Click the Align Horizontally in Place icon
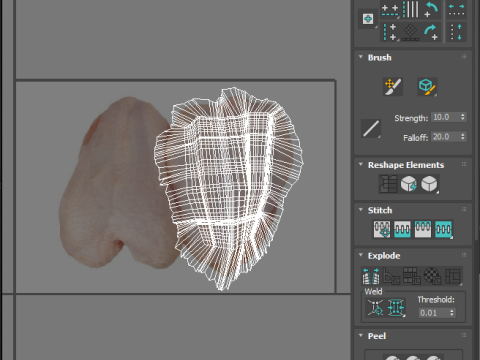 pos(390,9)
